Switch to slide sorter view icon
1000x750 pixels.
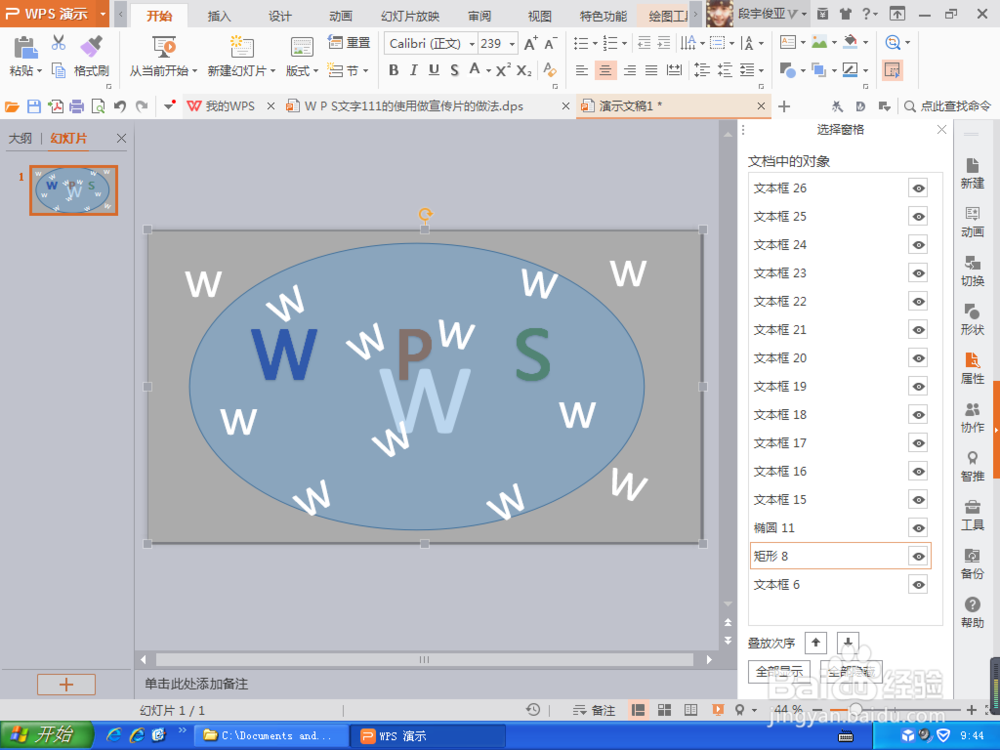(x=665, y=710)
